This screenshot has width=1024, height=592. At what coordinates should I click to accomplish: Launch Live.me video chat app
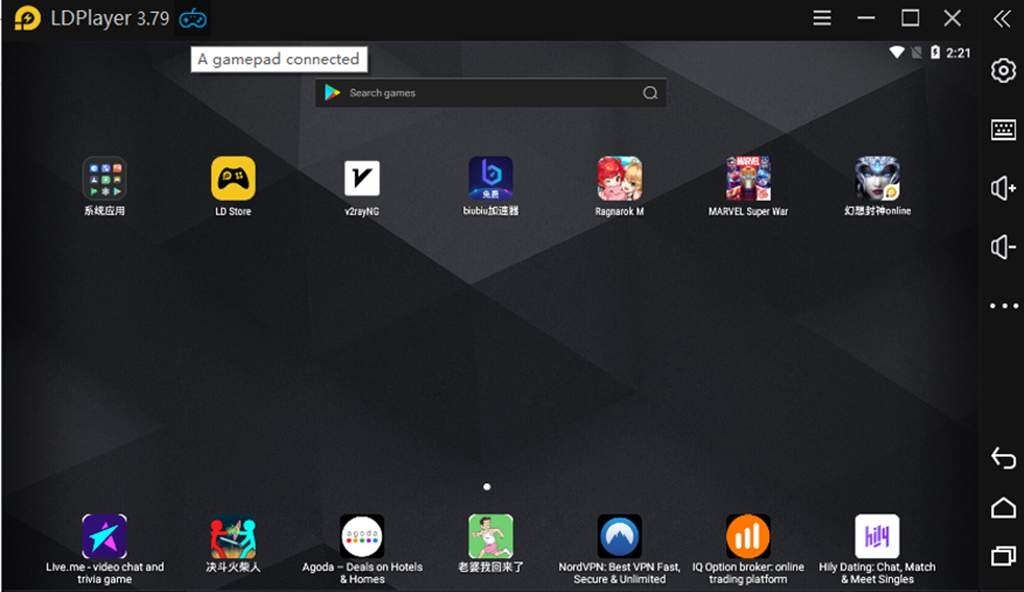[x=104, y=537]
